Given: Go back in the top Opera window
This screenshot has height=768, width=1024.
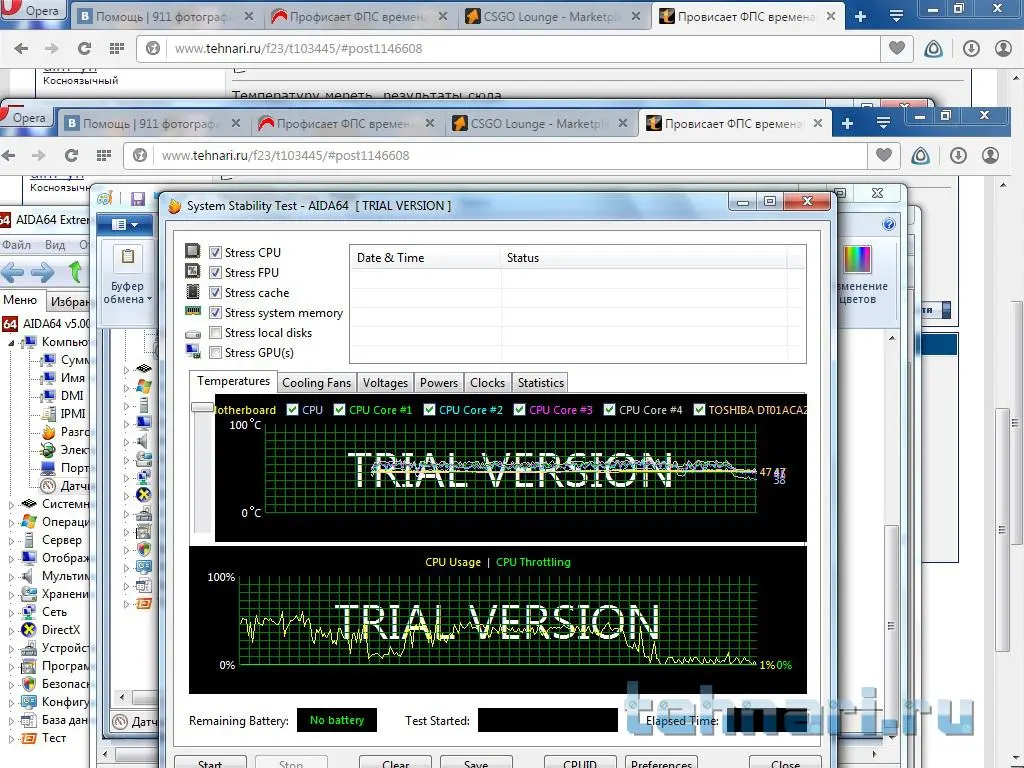Looking at the screenshot, I should [21, 48].
